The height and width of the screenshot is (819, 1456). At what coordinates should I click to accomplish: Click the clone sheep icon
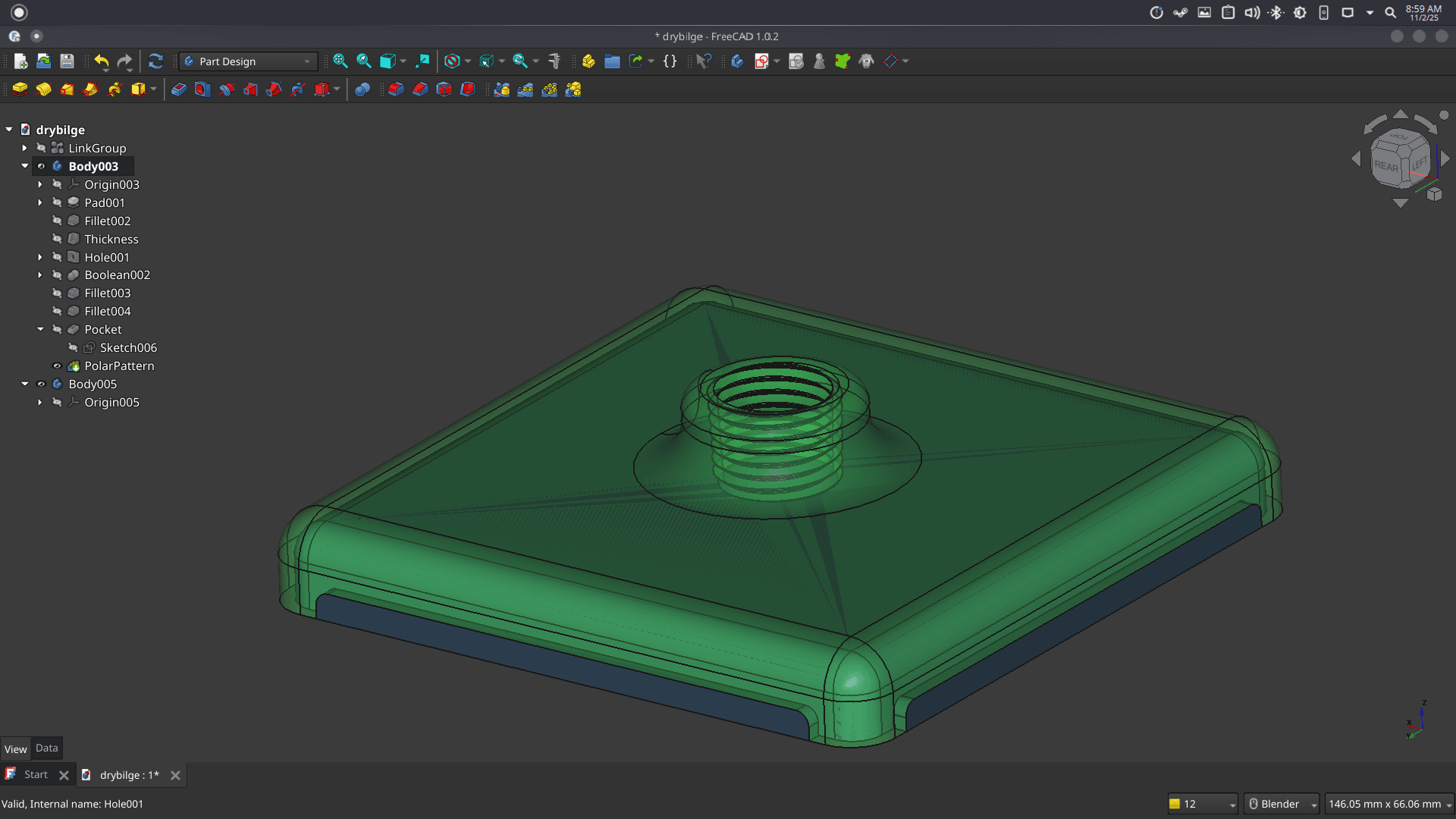pos(867,61)
